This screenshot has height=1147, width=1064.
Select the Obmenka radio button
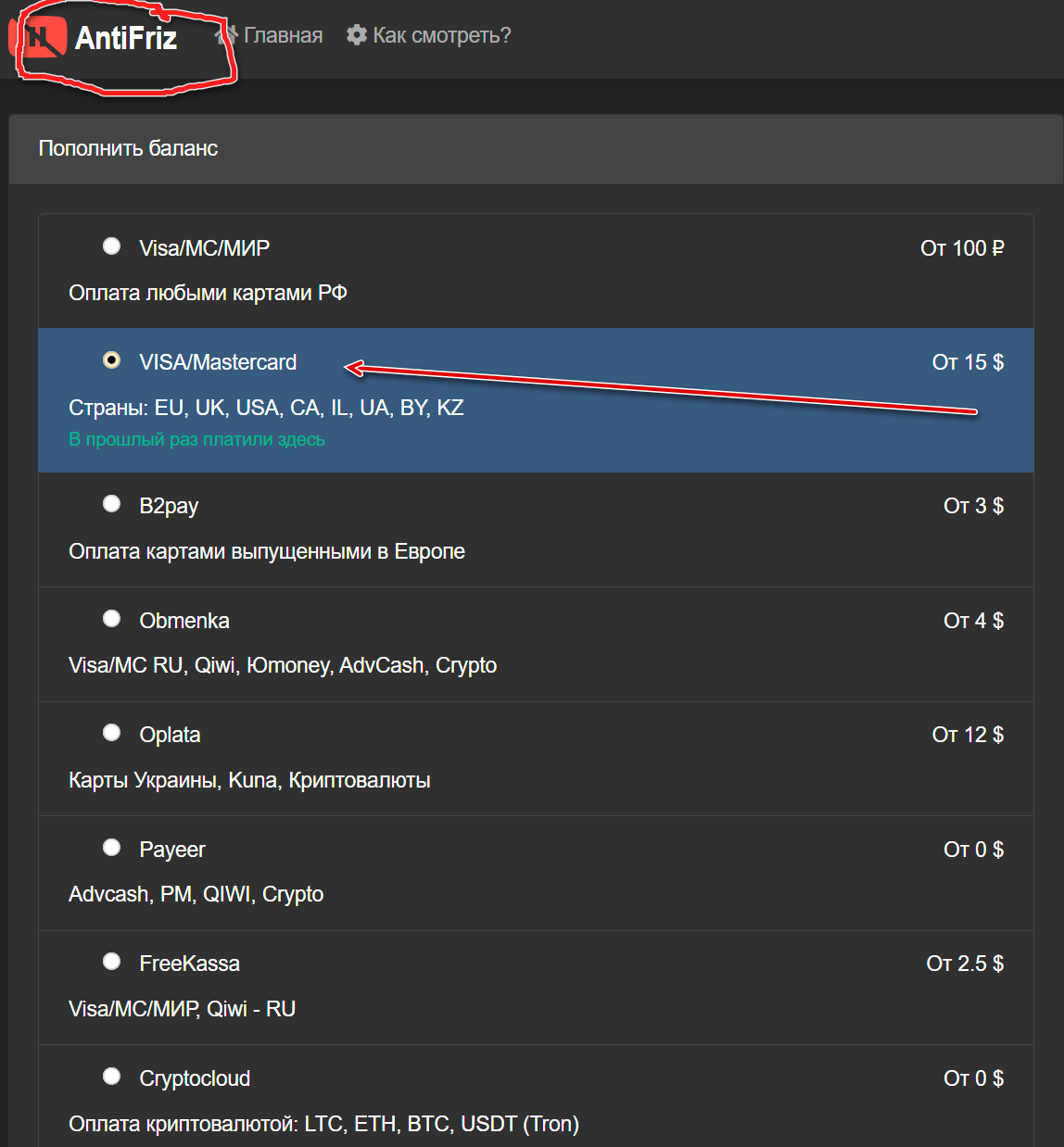click(111, 619)
